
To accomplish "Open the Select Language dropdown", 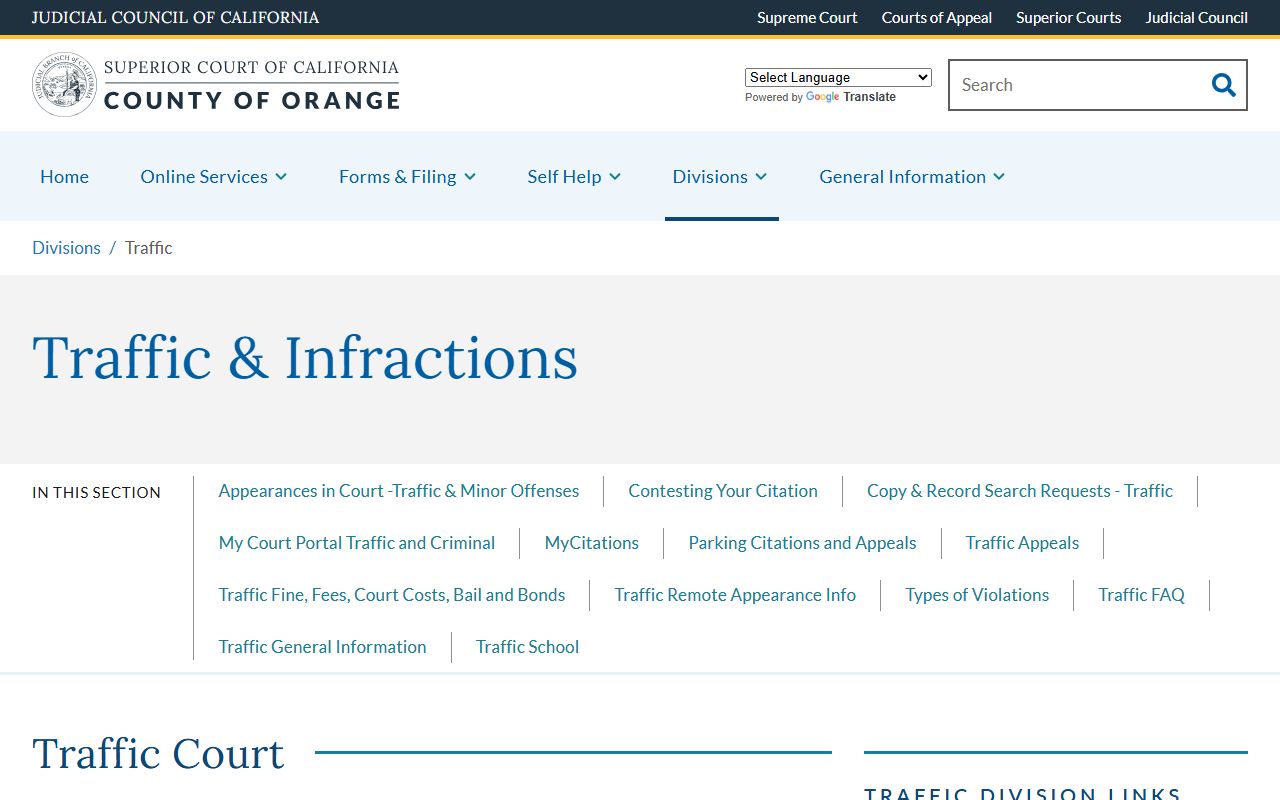I will tap(838, 77).
